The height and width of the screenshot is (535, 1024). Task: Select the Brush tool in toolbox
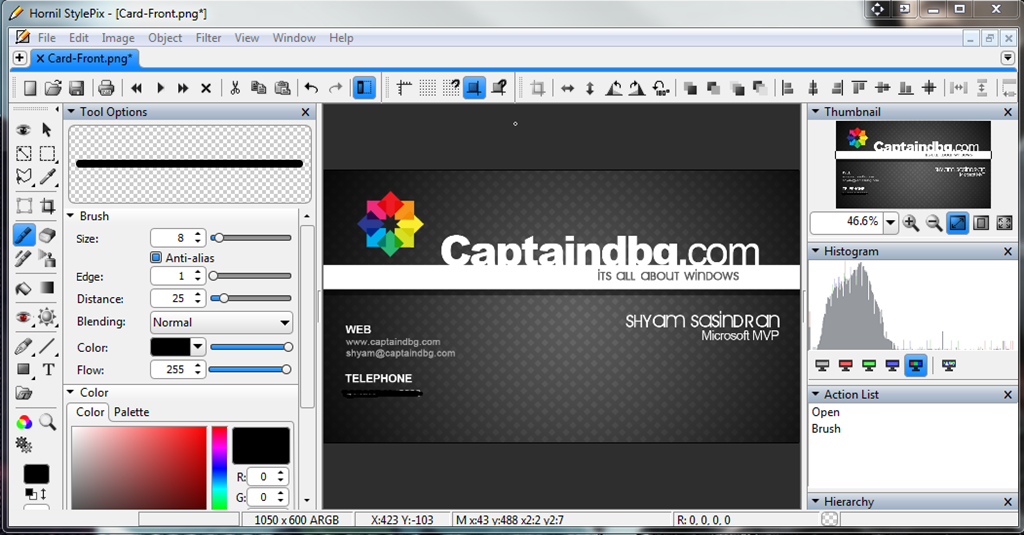[24, 235]
